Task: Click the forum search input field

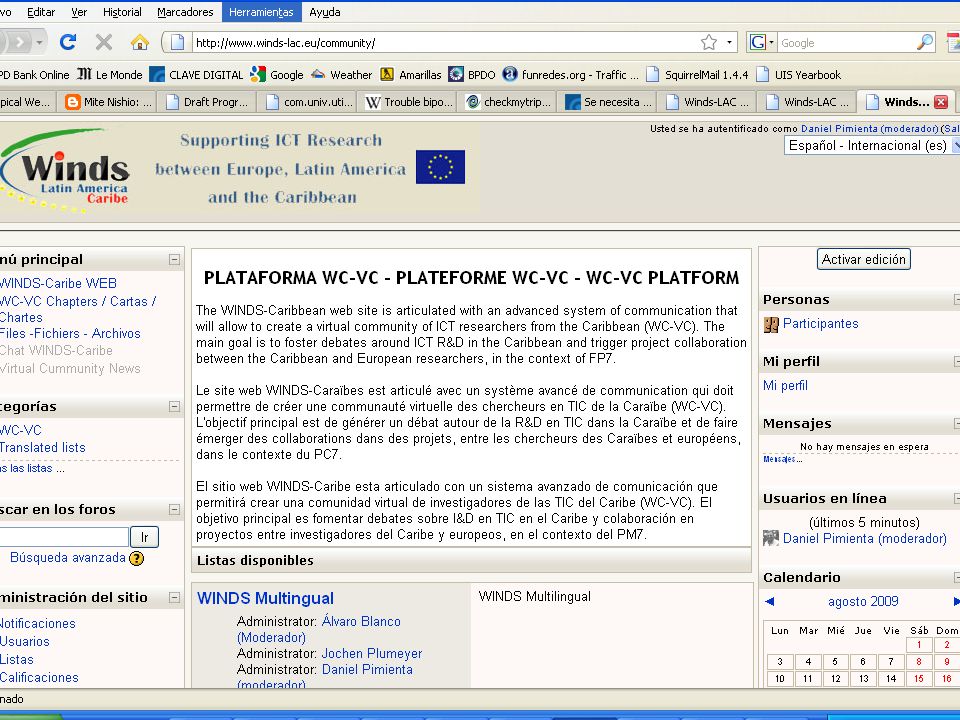Action: 64,537
